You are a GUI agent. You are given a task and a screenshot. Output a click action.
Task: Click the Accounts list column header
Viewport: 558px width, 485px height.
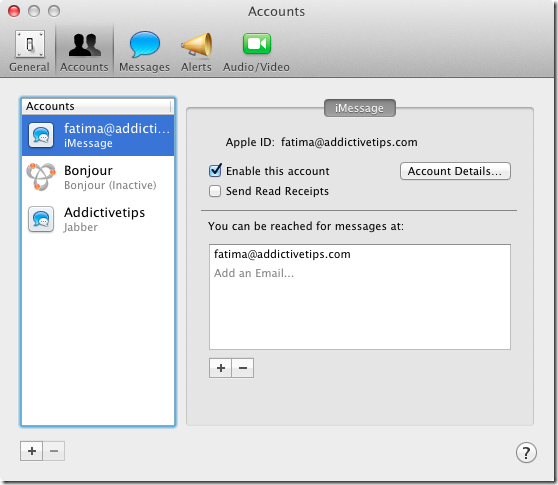pos(98,106)
